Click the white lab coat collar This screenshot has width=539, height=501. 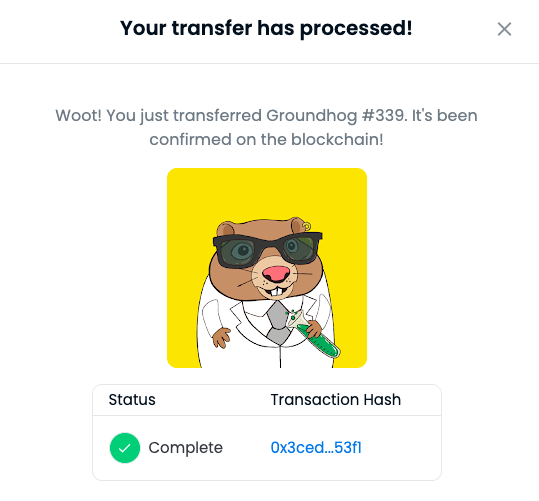point(251,315)
